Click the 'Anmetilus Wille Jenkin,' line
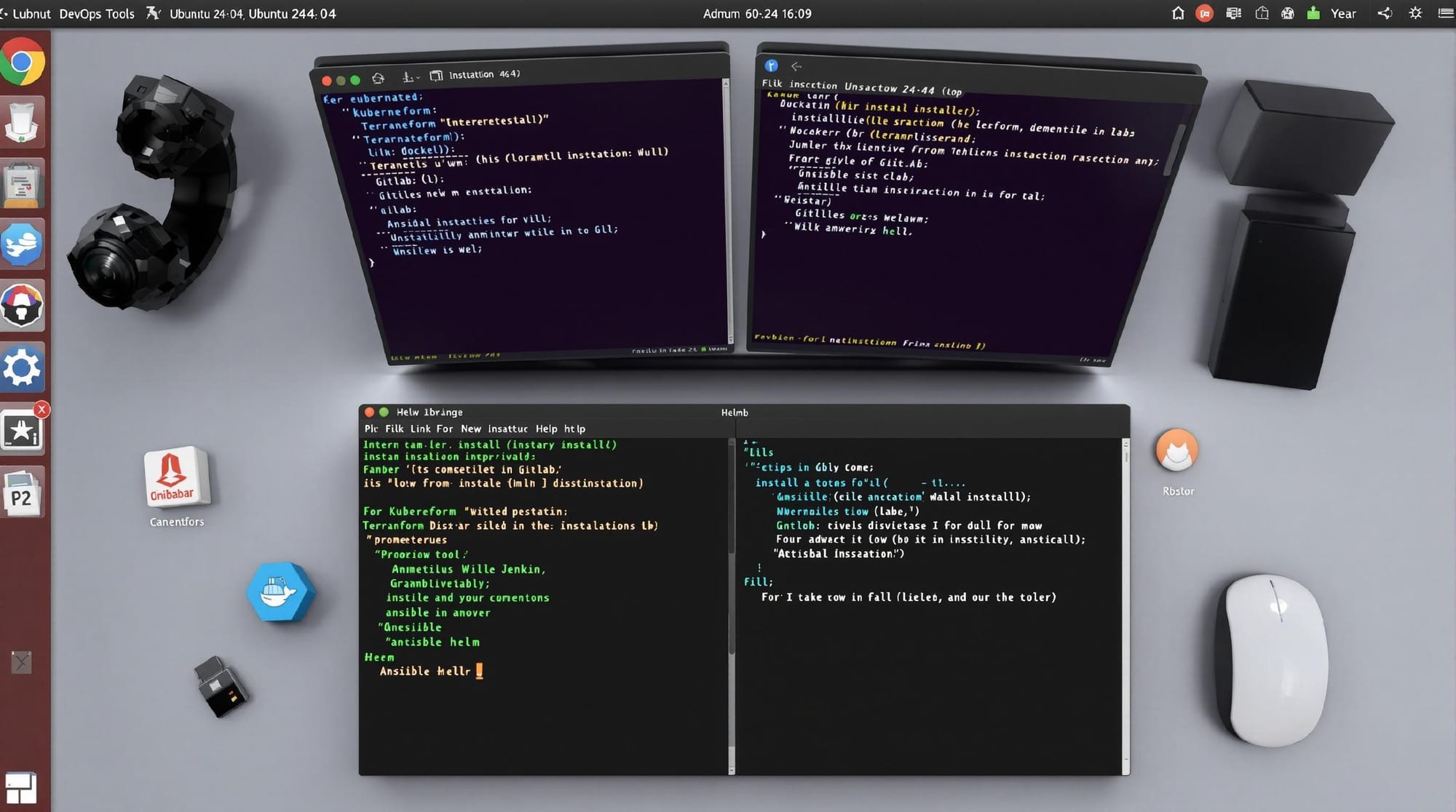Screen dimensions: 1456x812 point(468,569)
